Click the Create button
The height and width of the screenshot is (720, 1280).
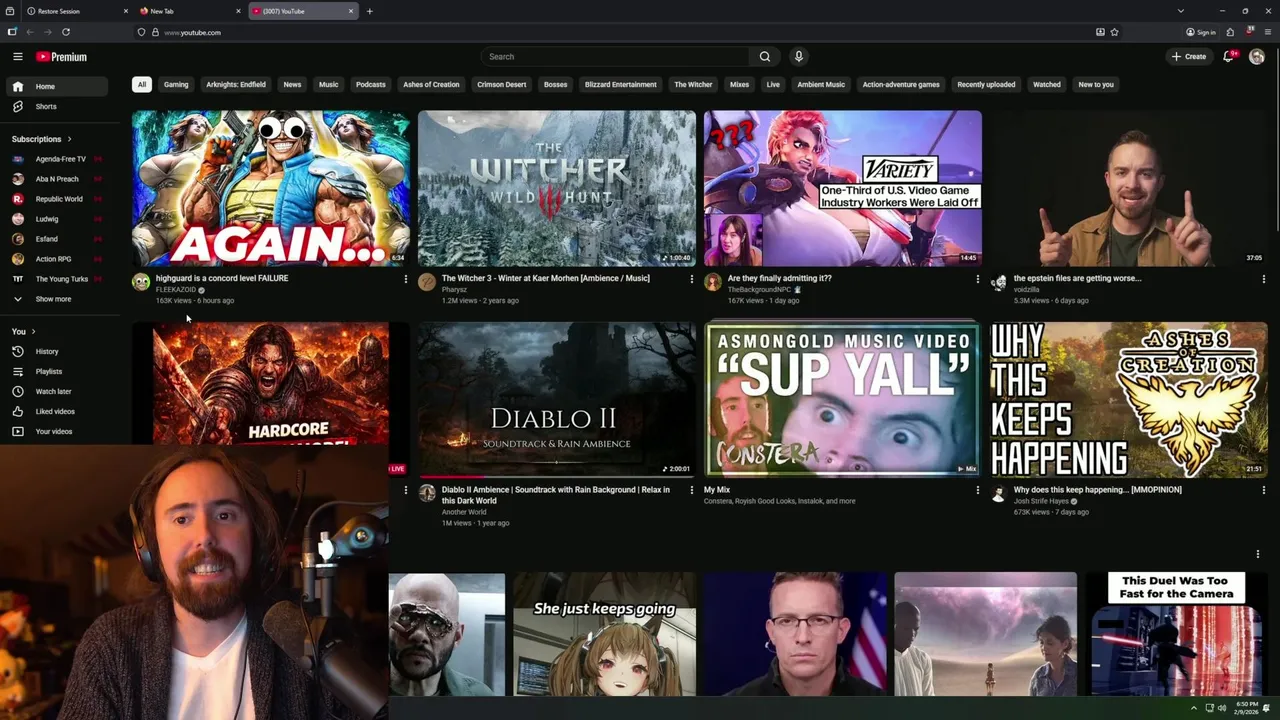pos(1189,57)
